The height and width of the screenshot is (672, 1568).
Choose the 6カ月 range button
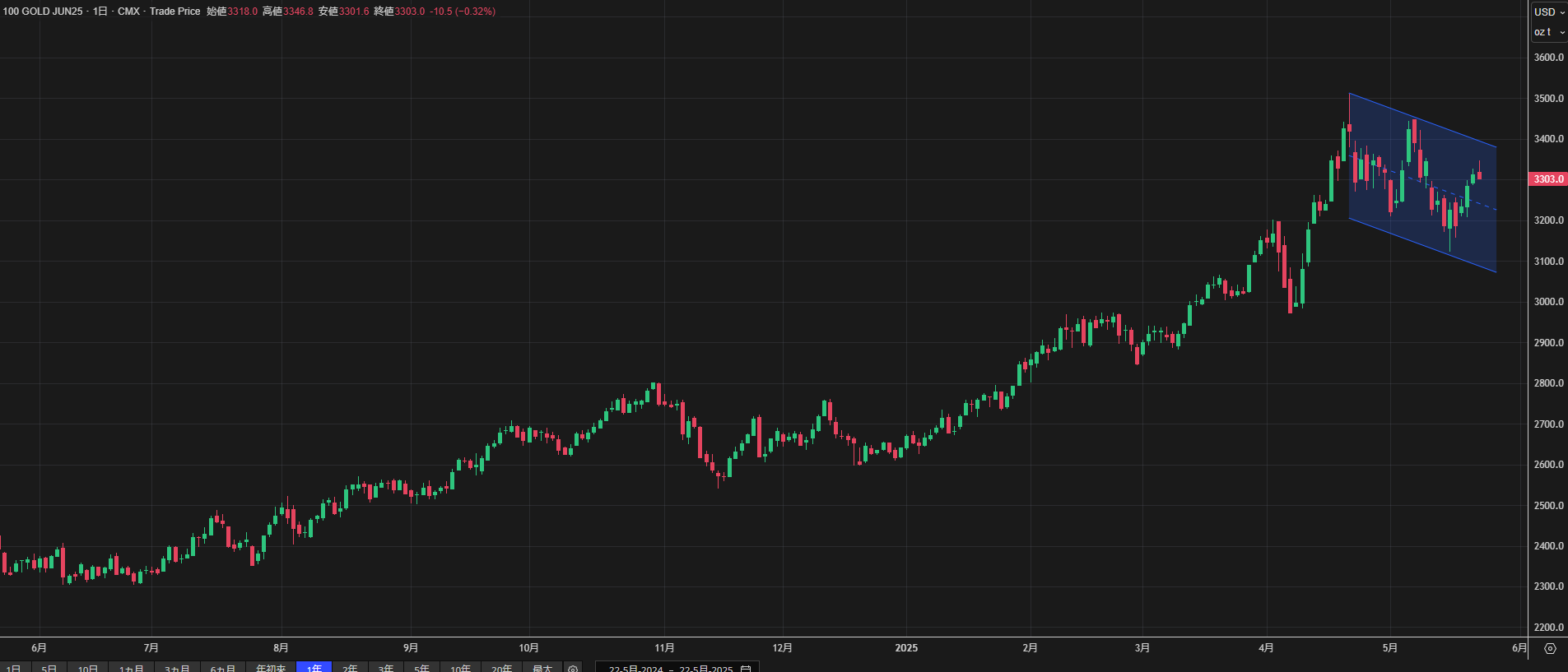click(x=222, y=668)
